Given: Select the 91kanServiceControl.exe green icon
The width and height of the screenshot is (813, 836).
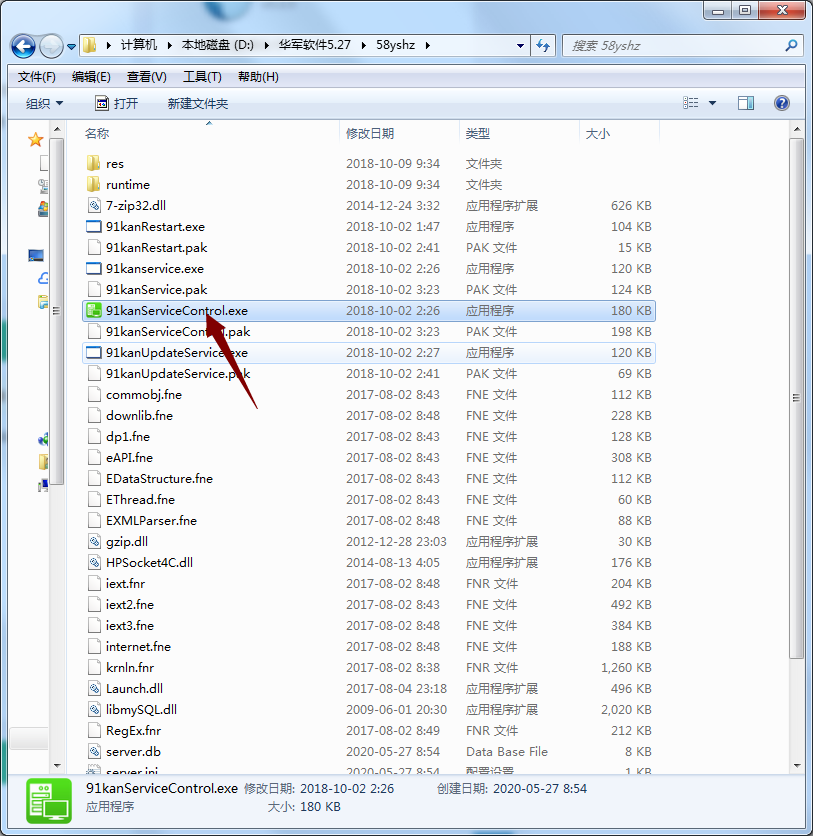Looking at the screenshot, I should pyautogui.click(x=94, y=311).
